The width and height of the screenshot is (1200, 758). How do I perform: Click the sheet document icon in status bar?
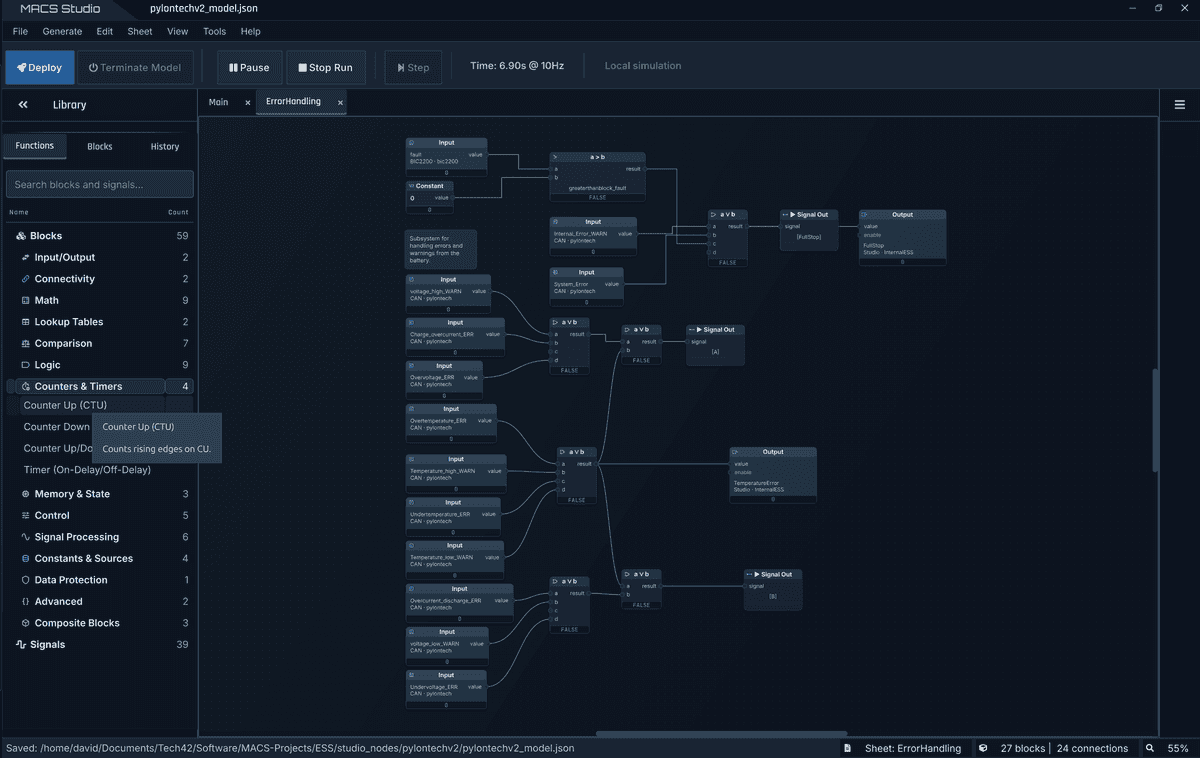click(x=848, y=748)
